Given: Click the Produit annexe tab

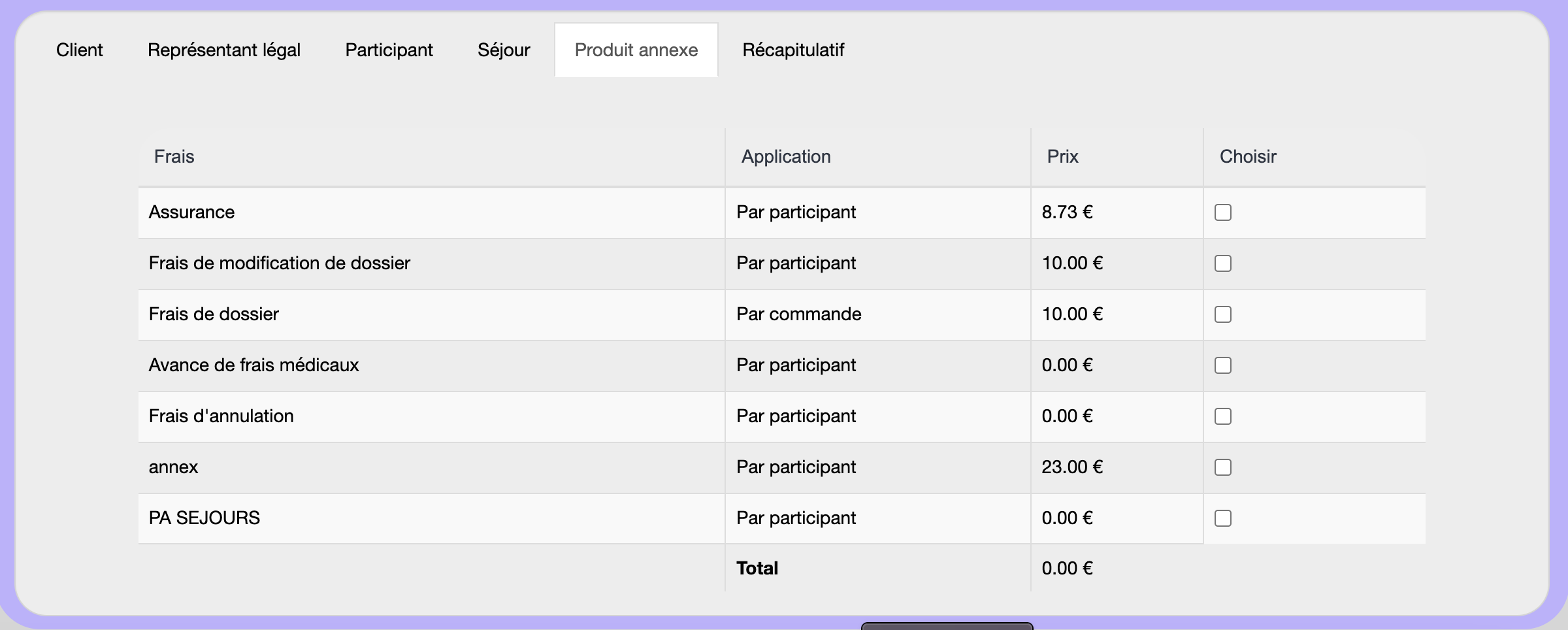Looking at the screenshot, I should pyautogui.click(x=636, y=50).
